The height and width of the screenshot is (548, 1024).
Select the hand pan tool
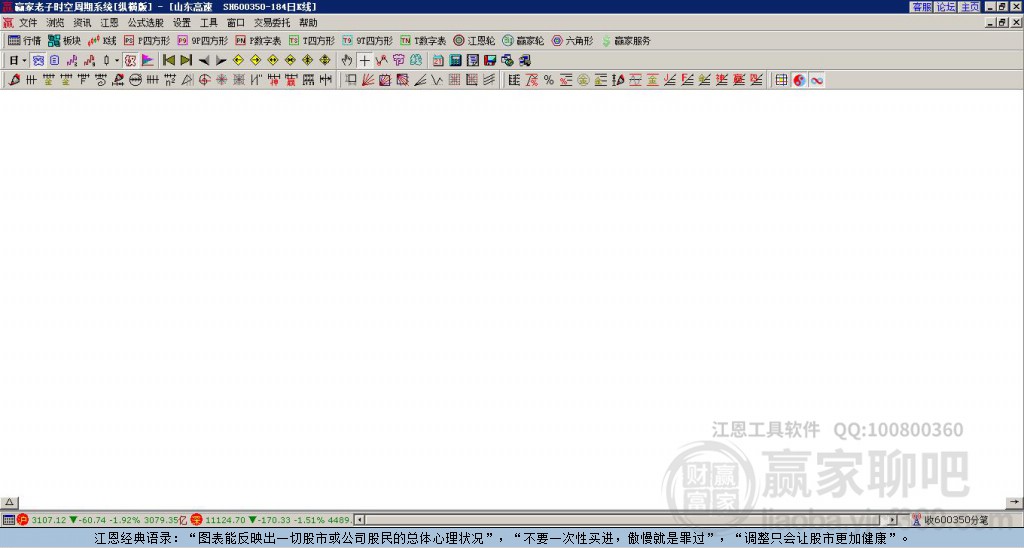(x=347, y=60)
